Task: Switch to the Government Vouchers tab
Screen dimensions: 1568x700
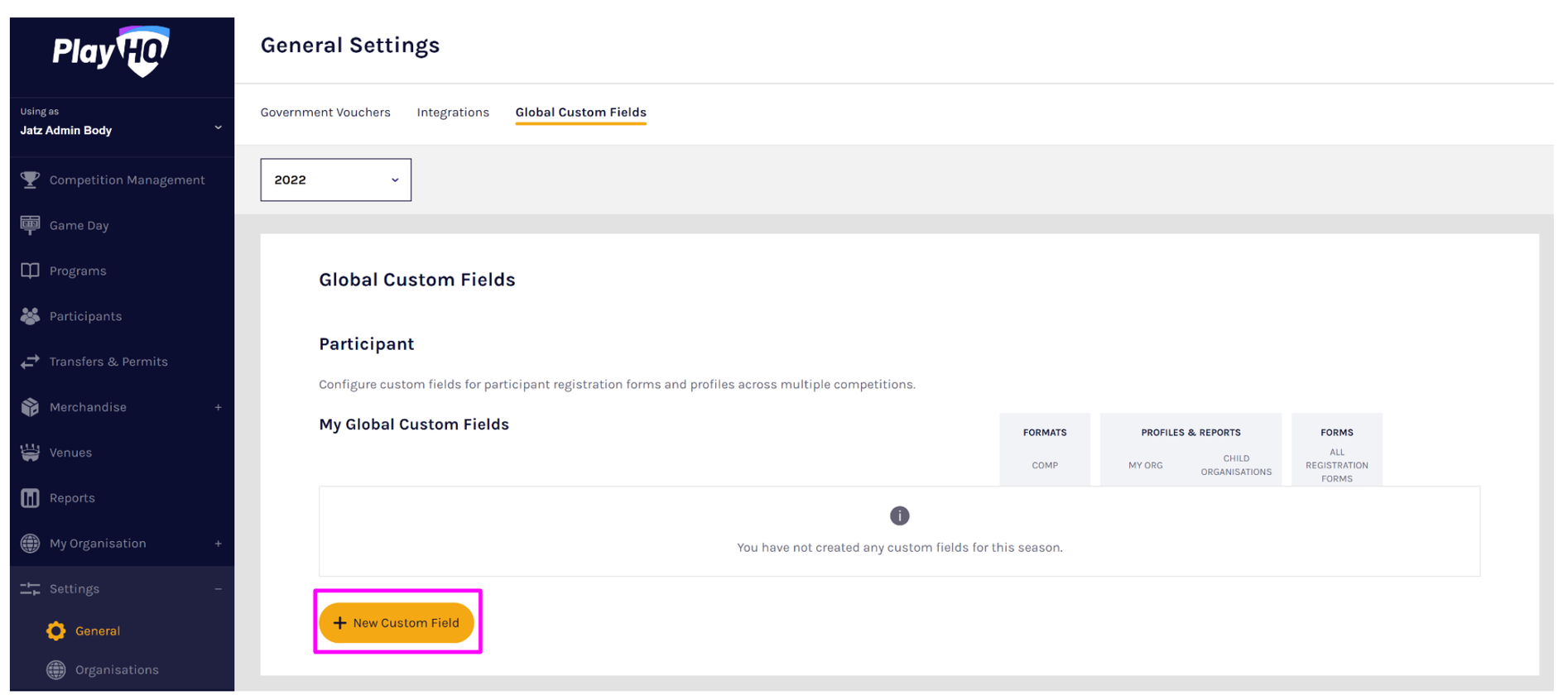Action: tap(325, 113)
